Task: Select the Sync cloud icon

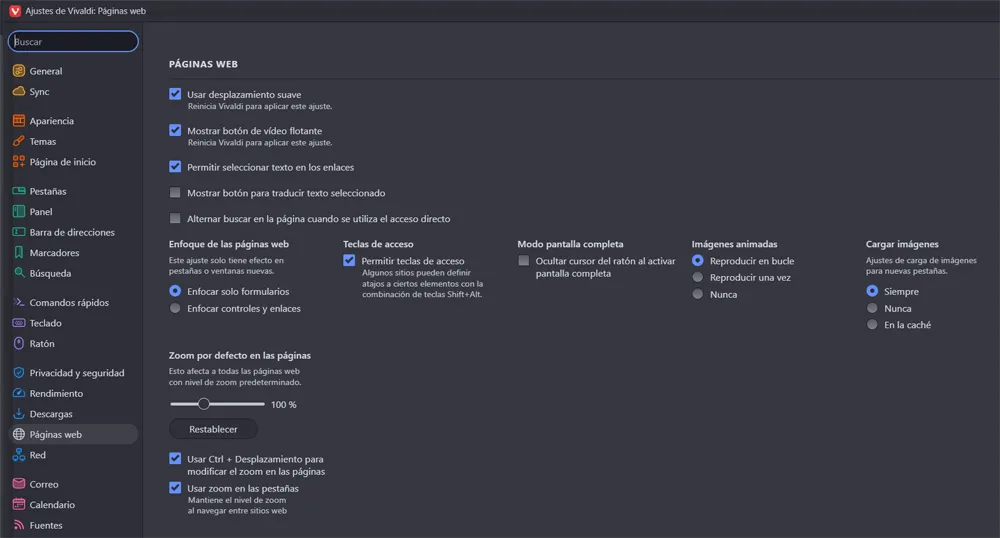Action: tap(19, 91)
